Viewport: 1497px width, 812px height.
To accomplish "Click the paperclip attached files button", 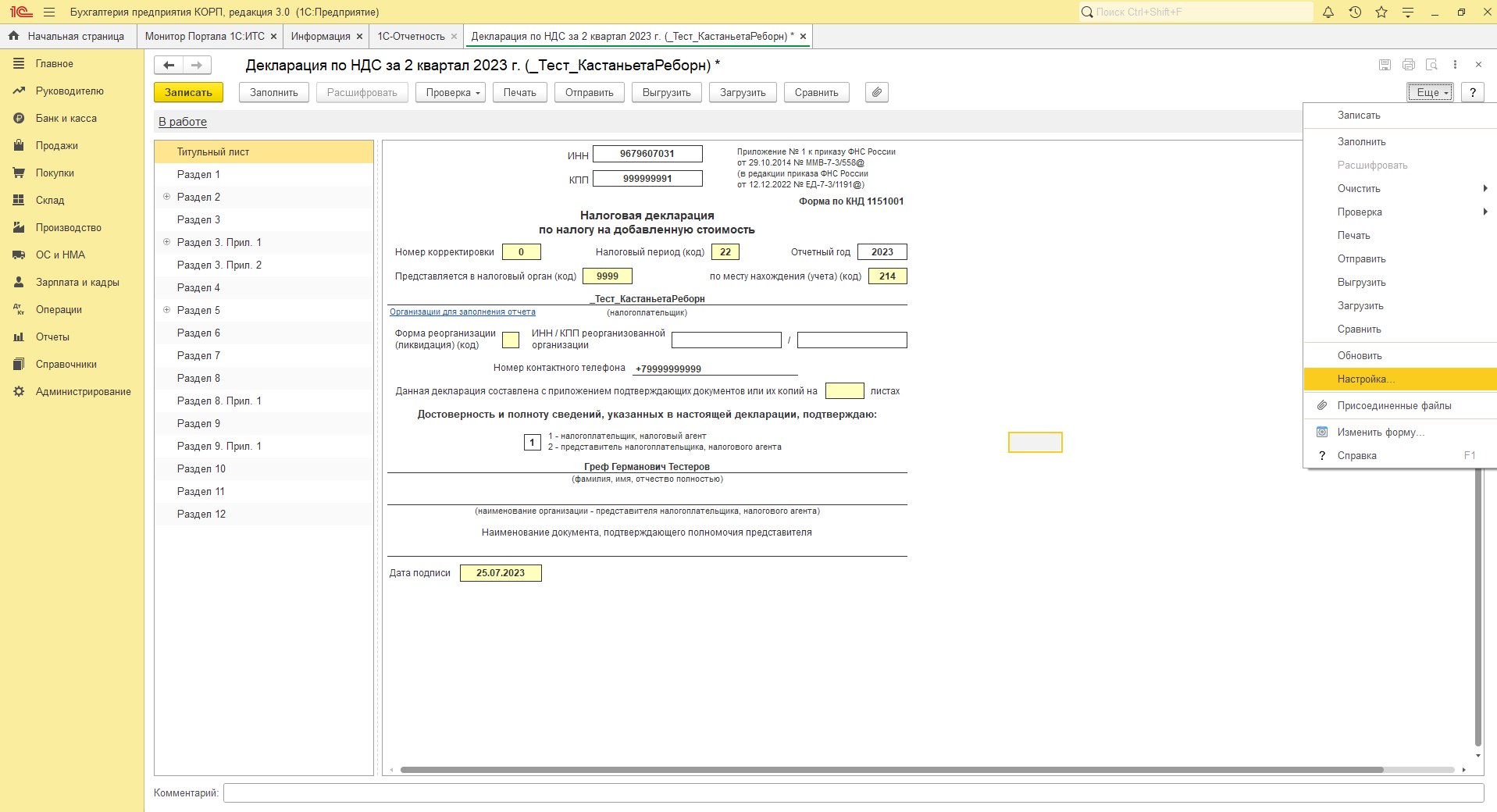I will (x=877, y=92).
